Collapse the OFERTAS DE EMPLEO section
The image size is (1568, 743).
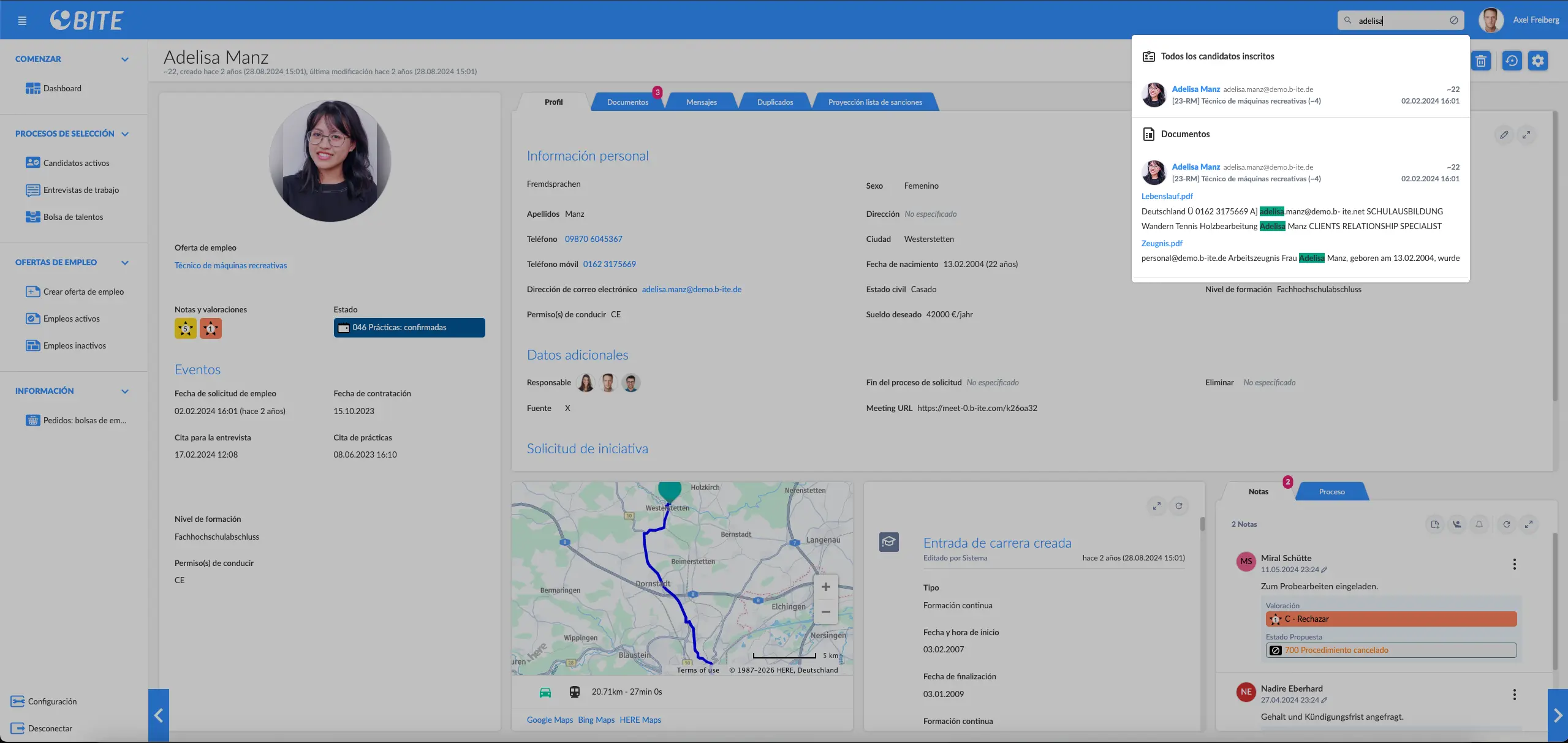point(125,263)
